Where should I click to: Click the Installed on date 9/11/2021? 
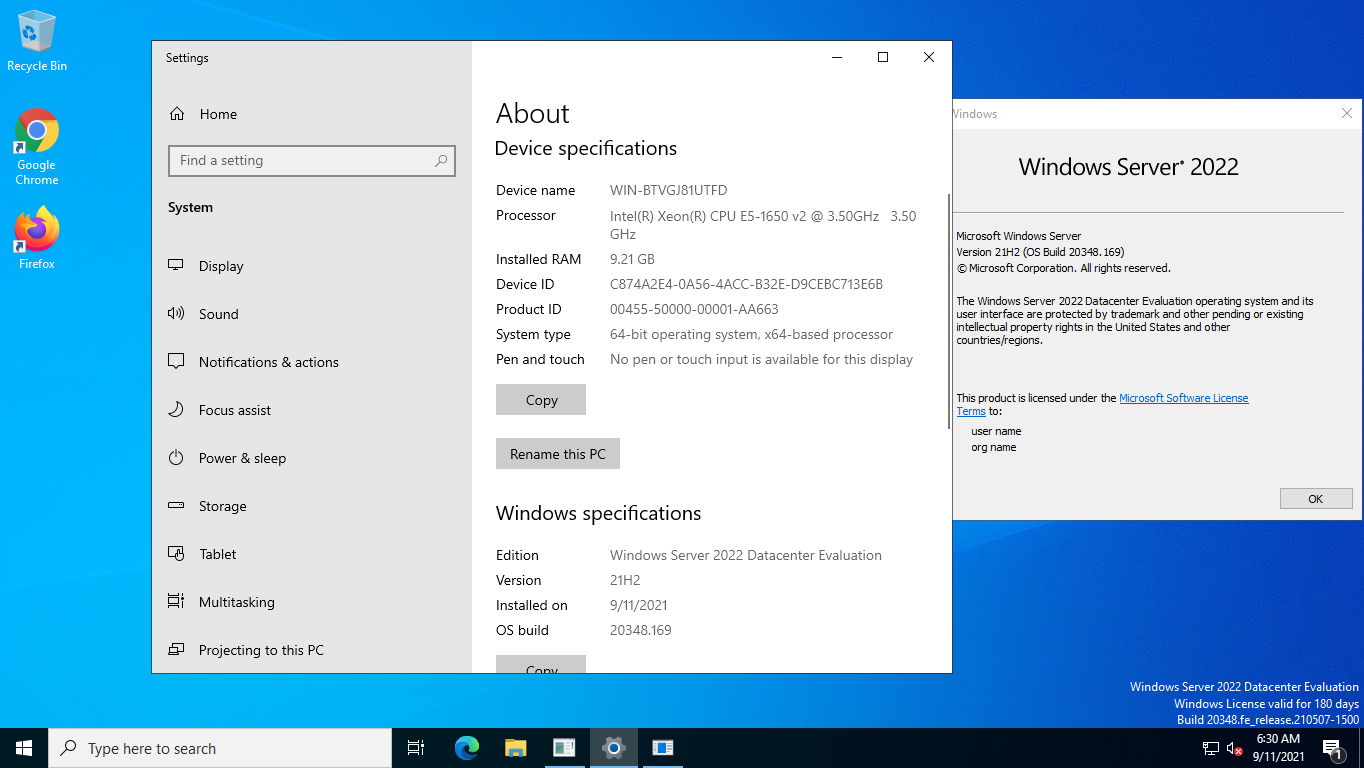(x=639, y=605)
